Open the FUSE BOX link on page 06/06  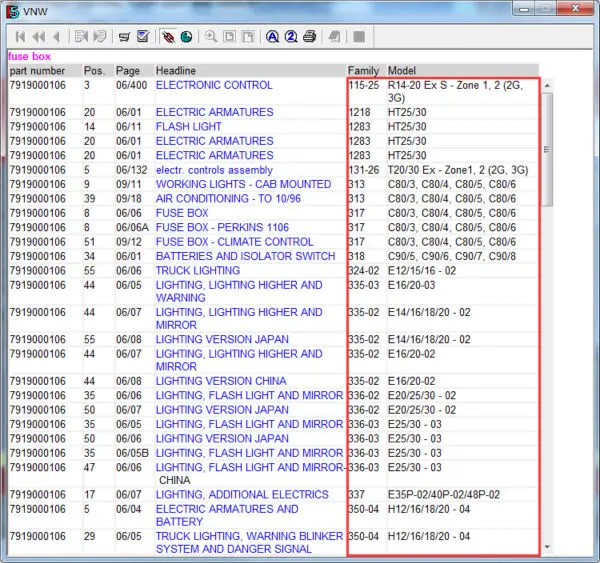tap(182, 213)
